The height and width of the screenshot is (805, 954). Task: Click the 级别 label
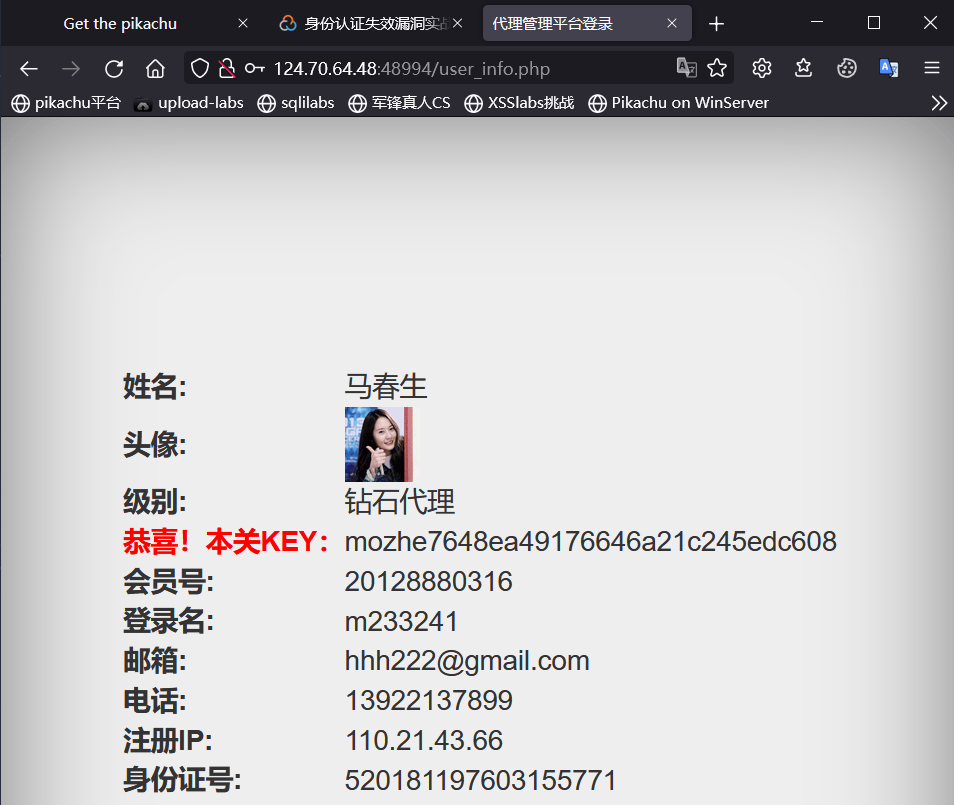pos(155,502)
